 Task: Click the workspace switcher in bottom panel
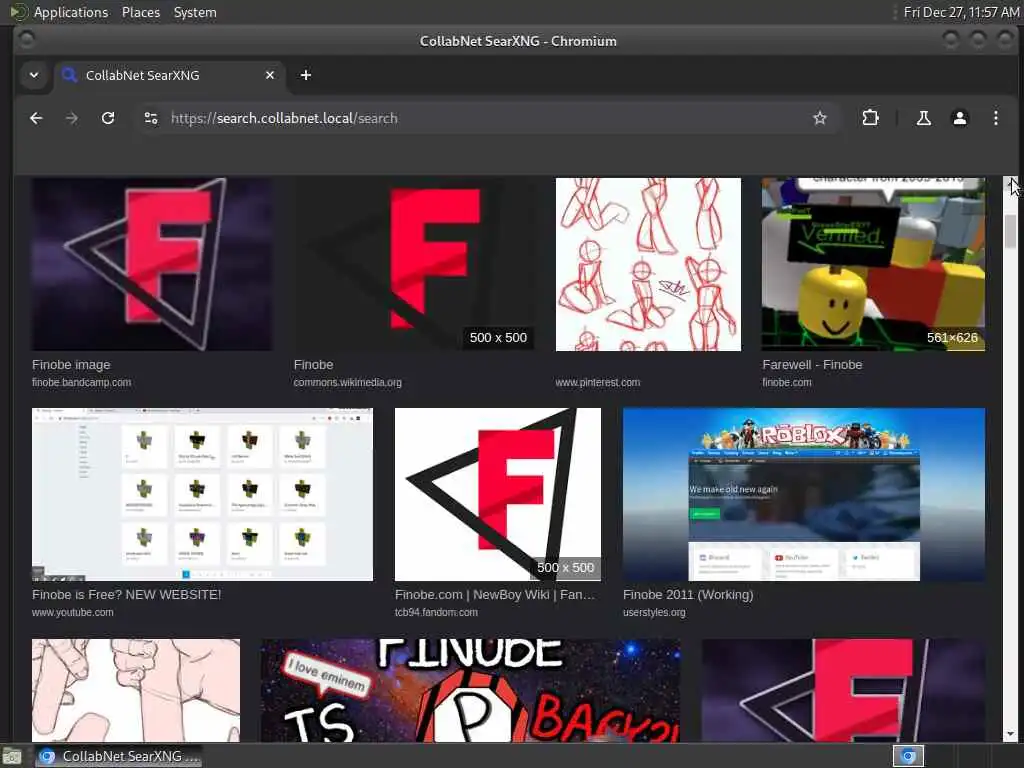pos(908,756)
